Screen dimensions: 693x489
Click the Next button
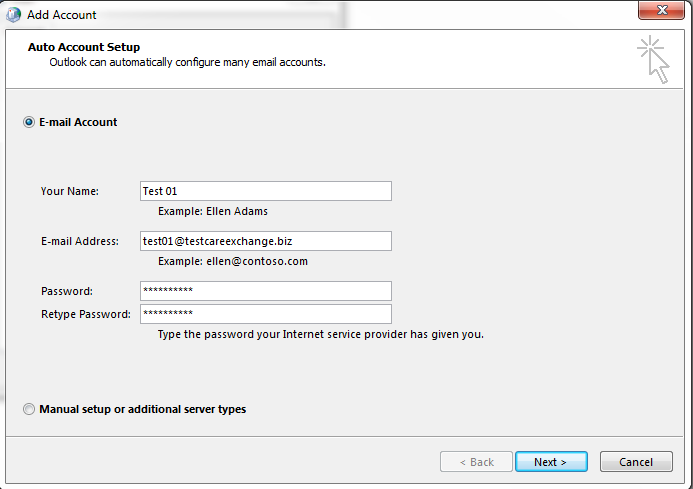[x=551, y=462]
